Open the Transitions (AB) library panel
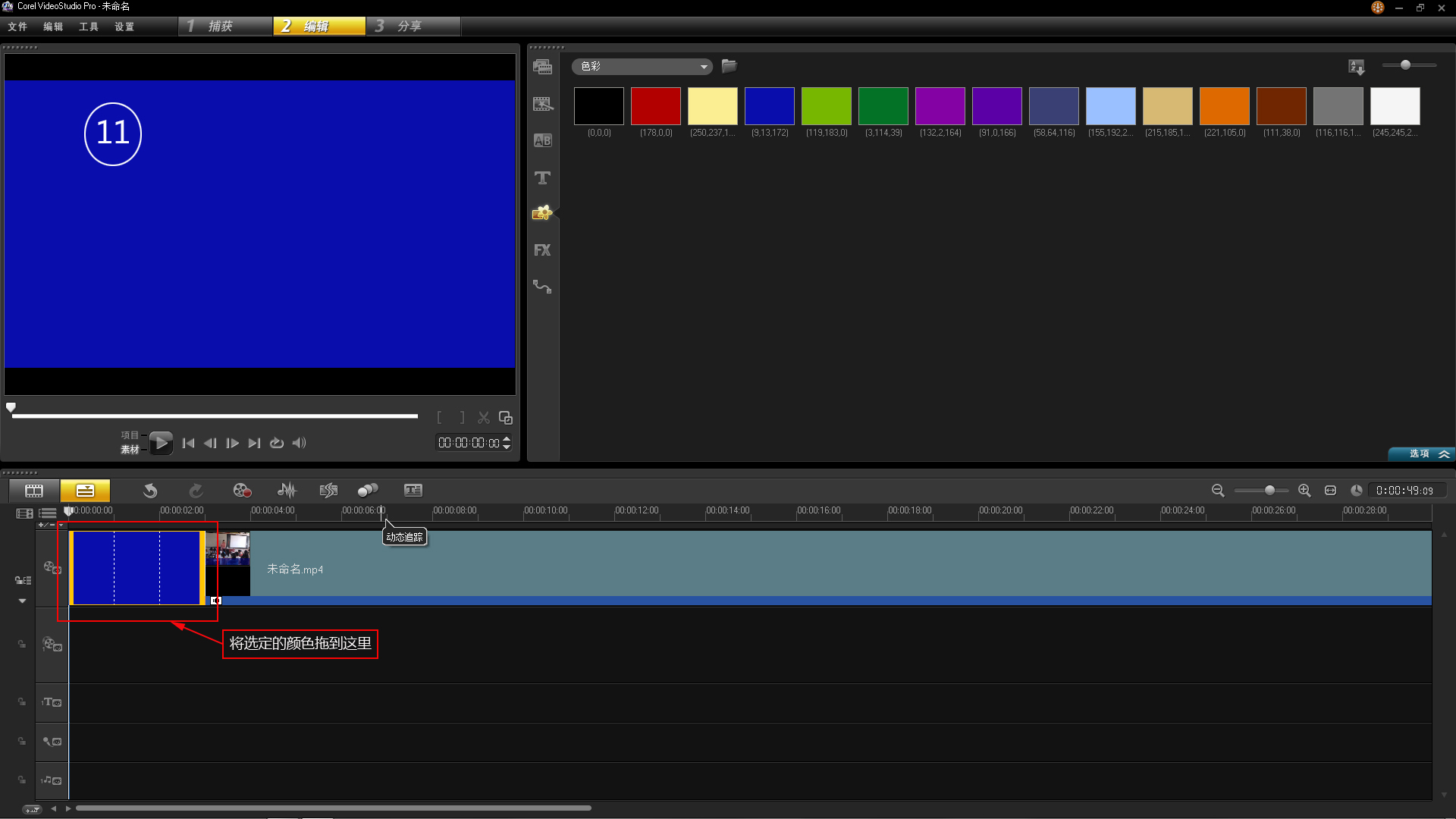1456x819 pixels. coord(542,140)
